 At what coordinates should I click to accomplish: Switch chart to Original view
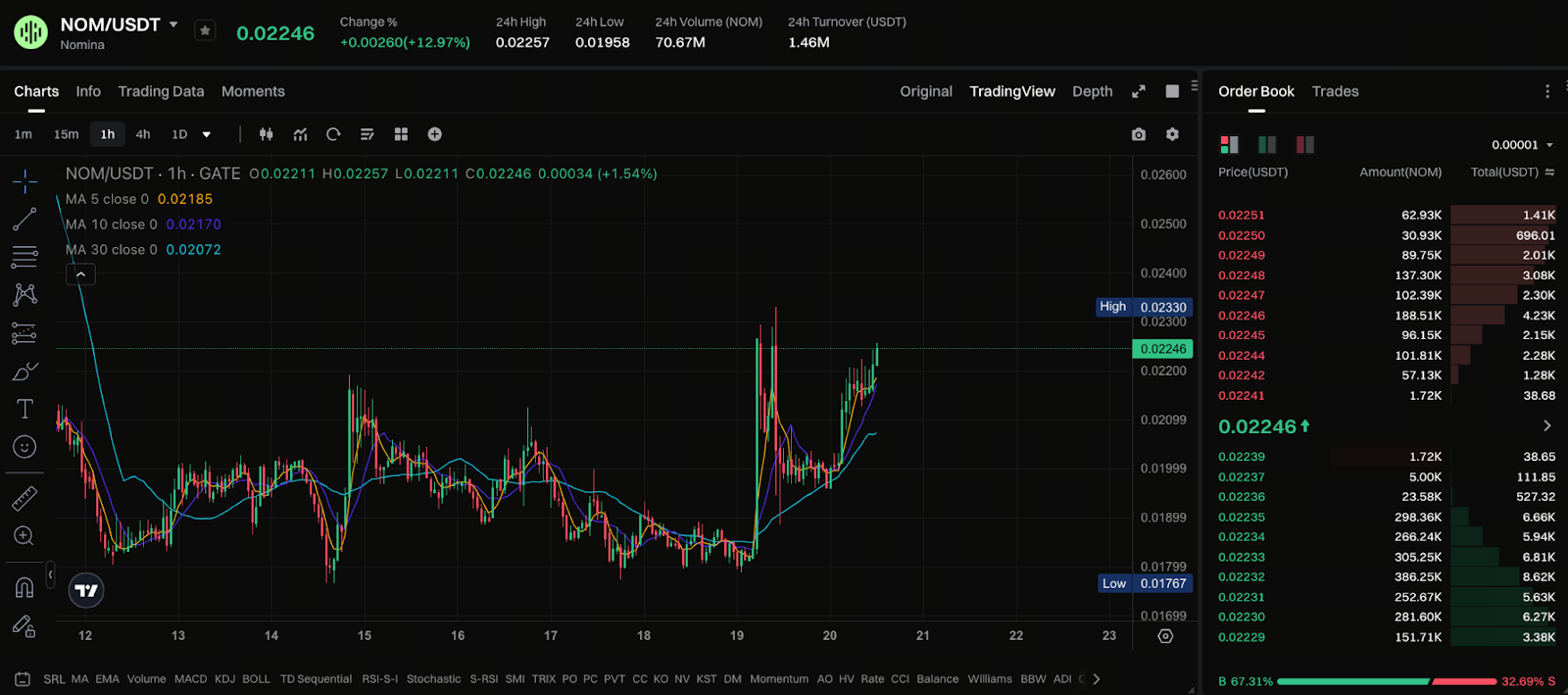tap(926, 91)
